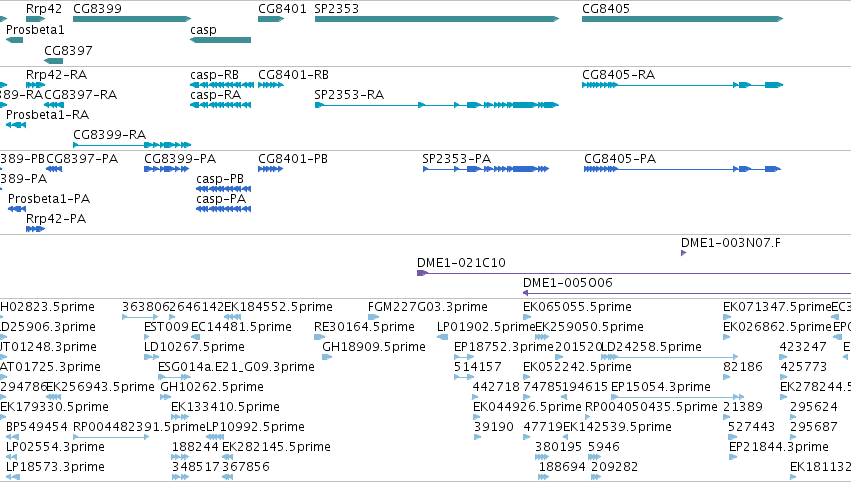Click EST EC14481.5prime label
Viewport: 851px width, 482px height.
pyautogui.click(x=242, y=327)
